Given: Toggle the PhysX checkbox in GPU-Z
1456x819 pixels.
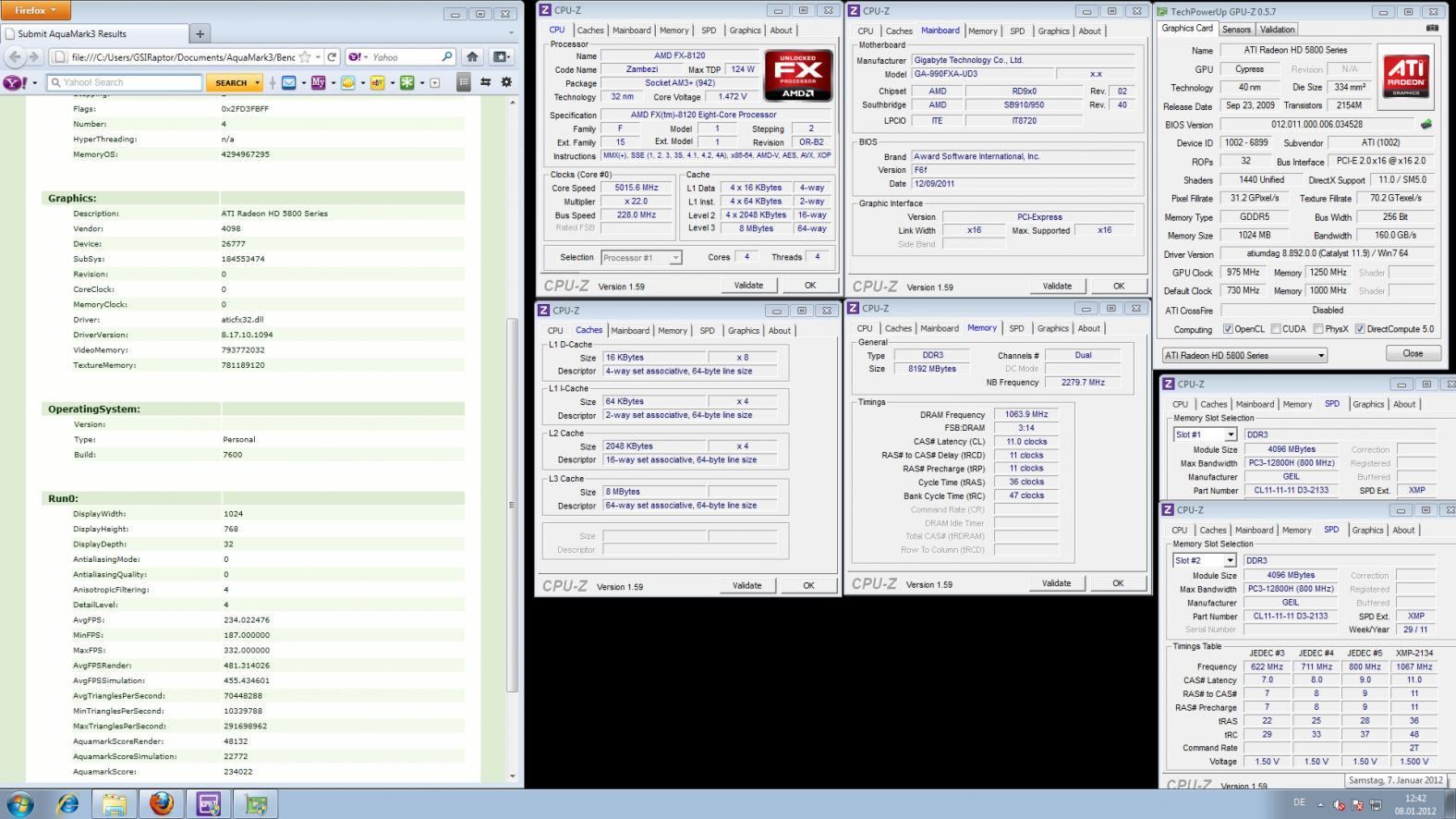Looking at the screenshot, I should coord(1318,329).
